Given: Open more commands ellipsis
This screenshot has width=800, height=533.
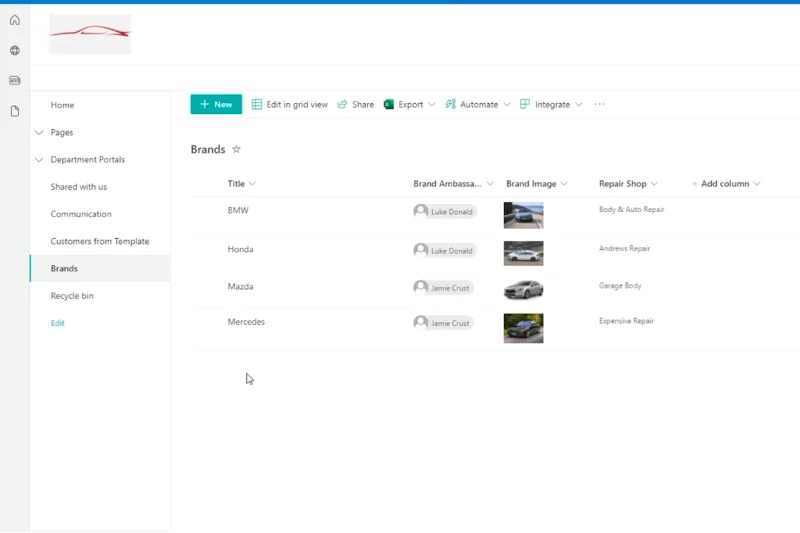Looking at the screenshot, I should (x=599, y=104).
